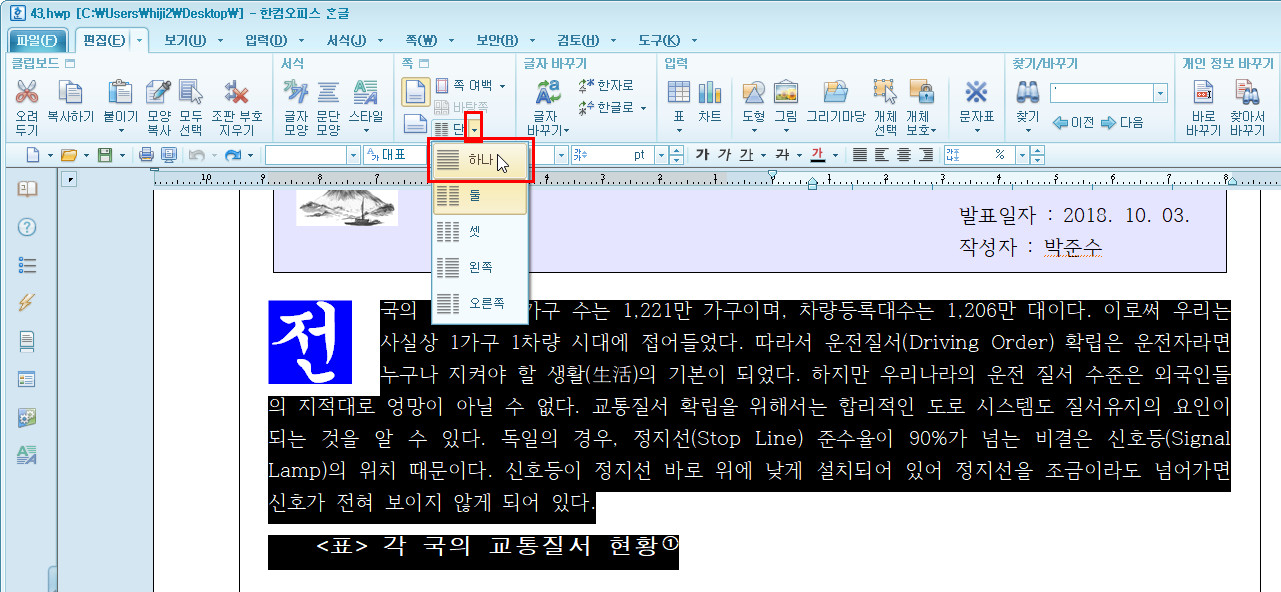Viewport: 1281px width, 592px height.
Task: Click the 한자로 convert button
Action: point(606,86)
